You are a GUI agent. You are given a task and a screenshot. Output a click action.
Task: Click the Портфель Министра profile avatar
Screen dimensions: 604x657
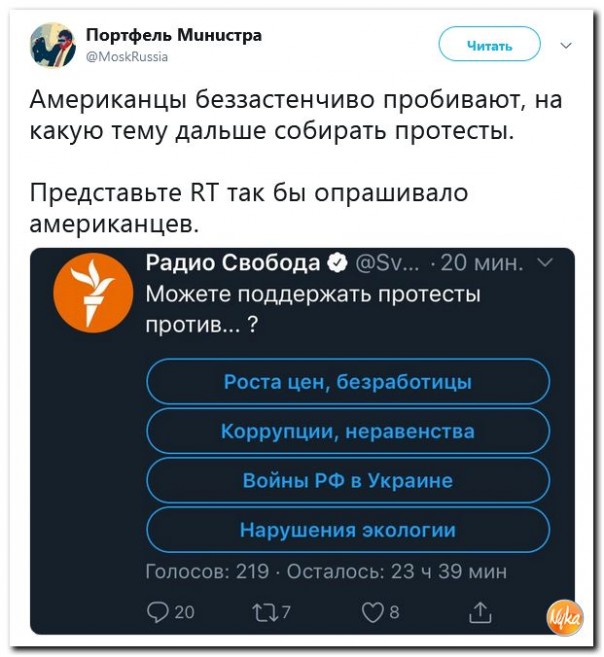pos(52,45)
